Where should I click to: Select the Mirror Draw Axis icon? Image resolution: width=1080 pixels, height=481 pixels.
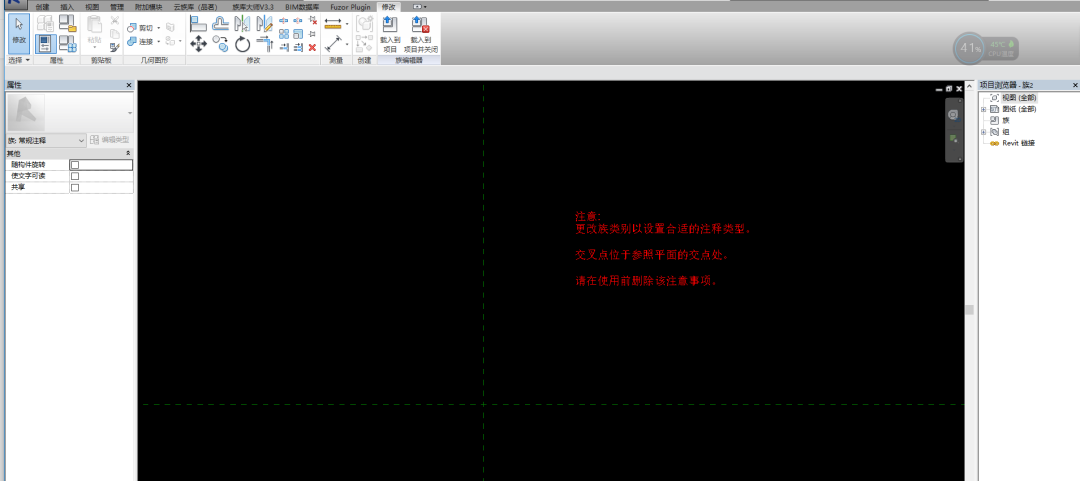[x=264, y=23]
